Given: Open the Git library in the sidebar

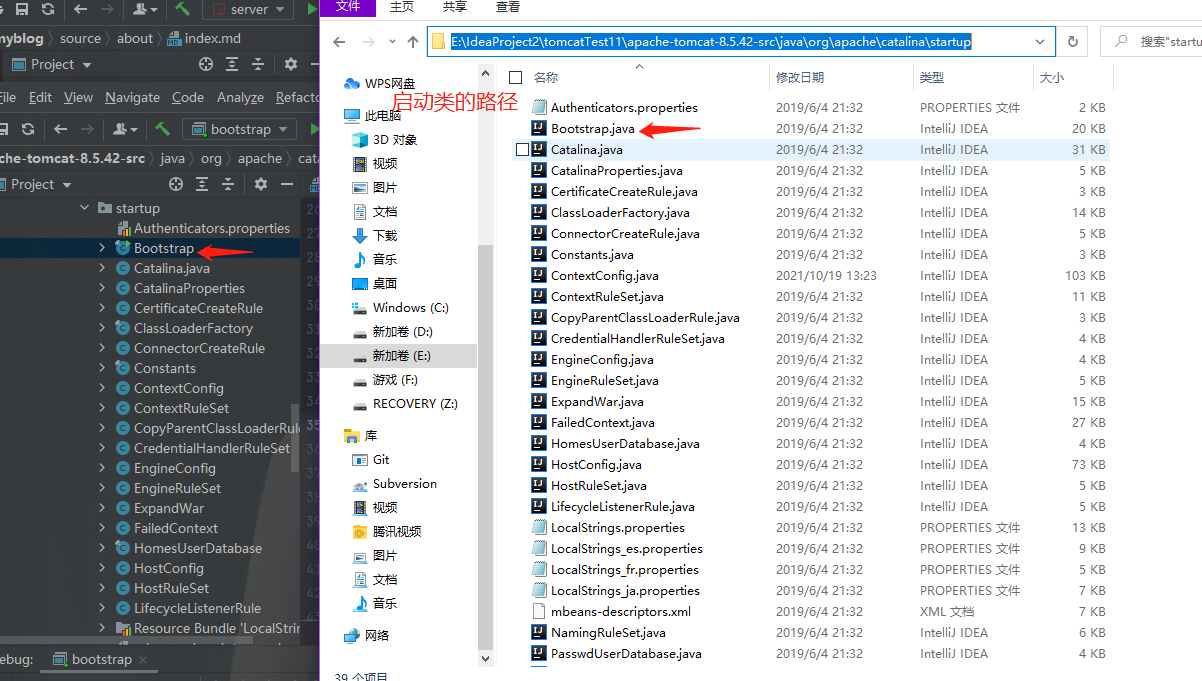Looking at the screenshot, I should tap(381, 460).
